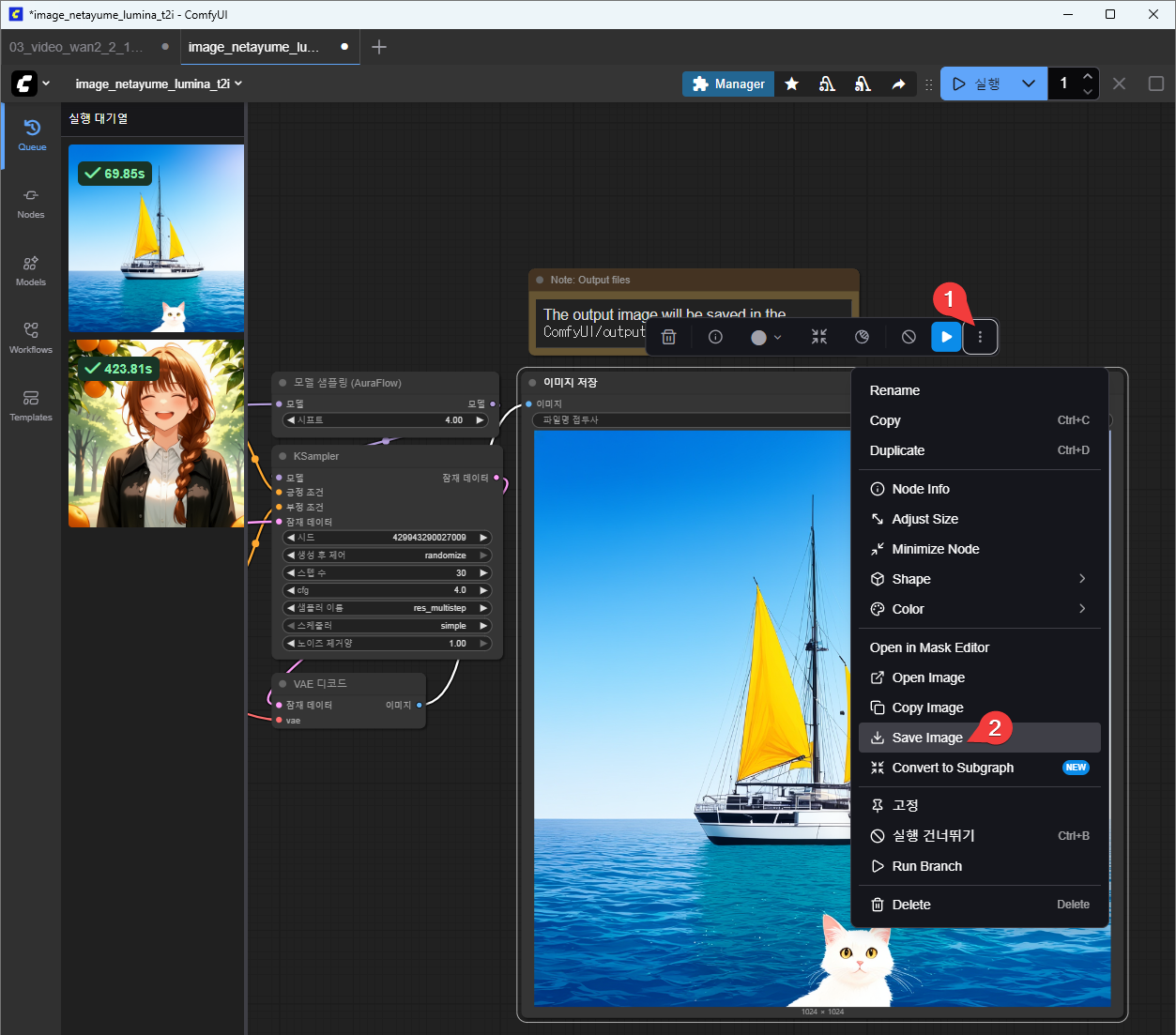Open the run button dropdown arrow
This screenshot has height=1035, width=1176.
click(x=1029, y=84)
